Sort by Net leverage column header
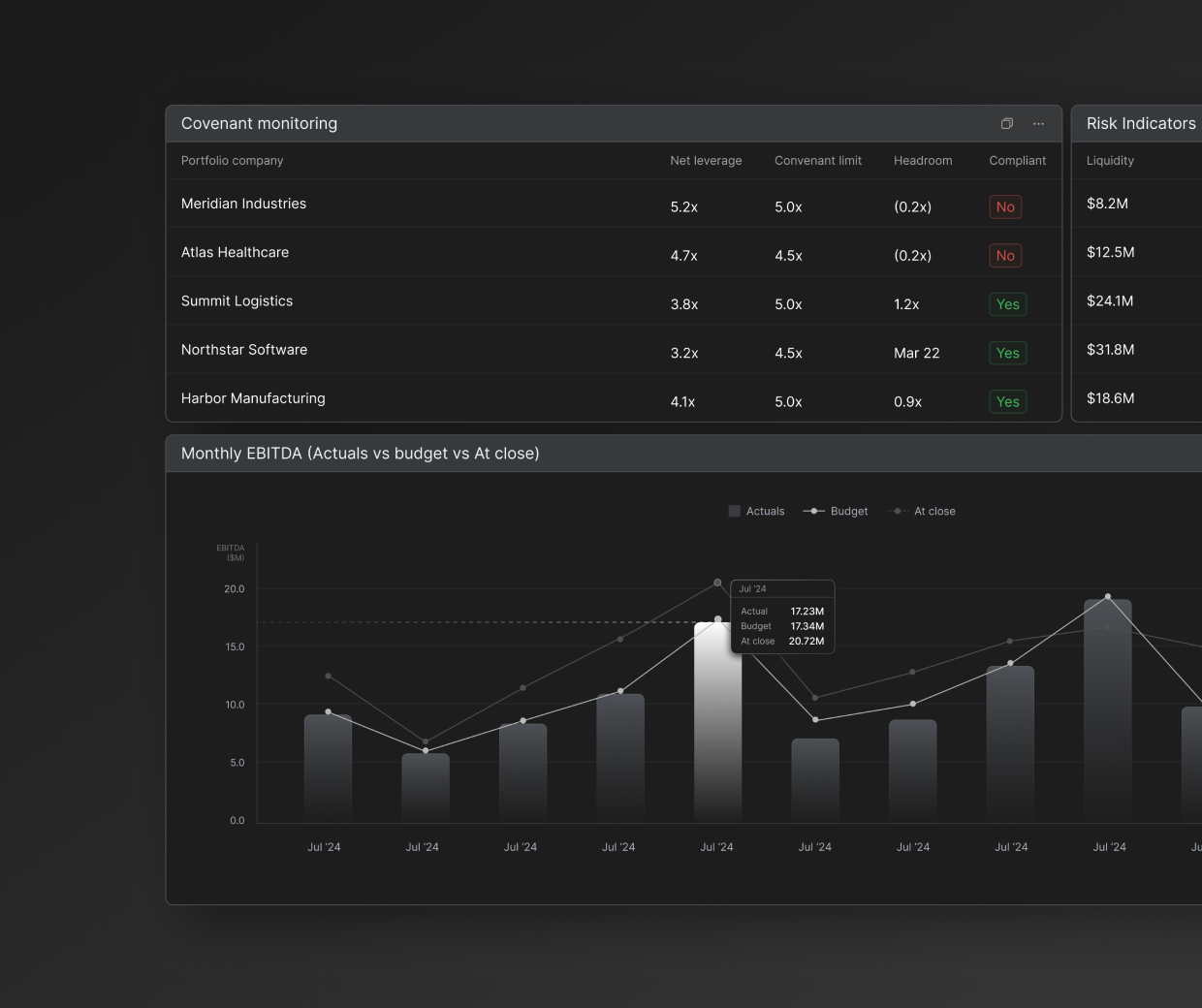This screenshot has height=1008, width=1202. (x=706, y=161)
